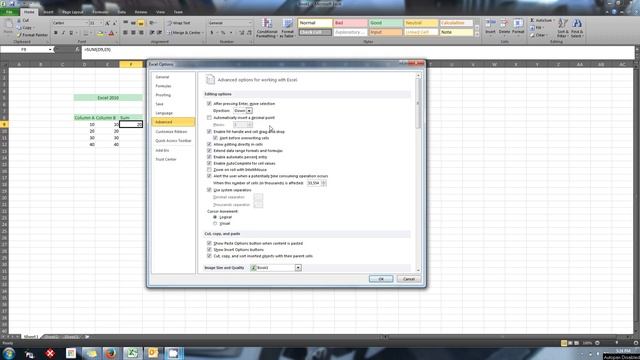Click the cells-affected threshold spinner
The height and width of the screenshot is (360, 640).
[x=324, y=183]
